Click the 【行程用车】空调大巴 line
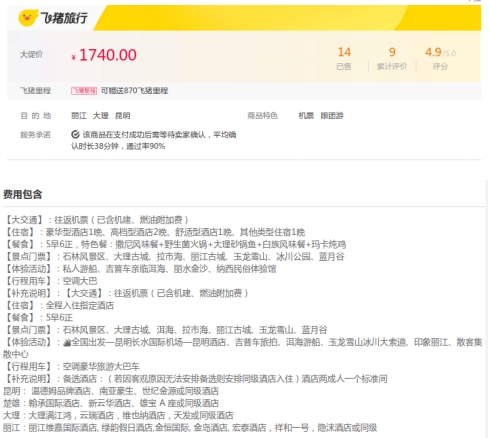 [50, 281]
